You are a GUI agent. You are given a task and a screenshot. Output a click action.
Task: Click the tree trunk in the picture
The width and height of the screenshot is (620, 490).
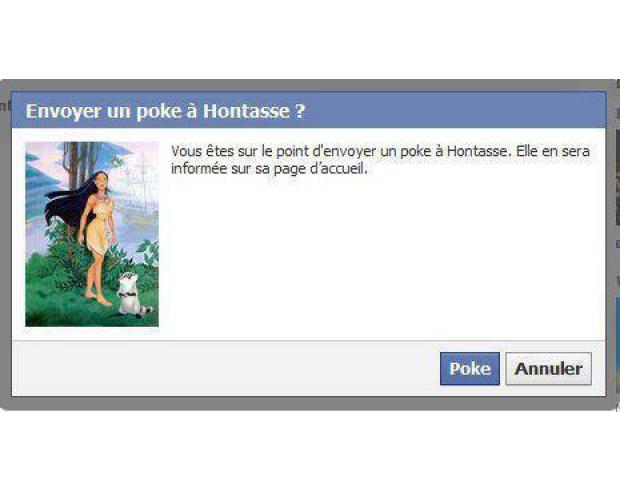pos(75,166)
